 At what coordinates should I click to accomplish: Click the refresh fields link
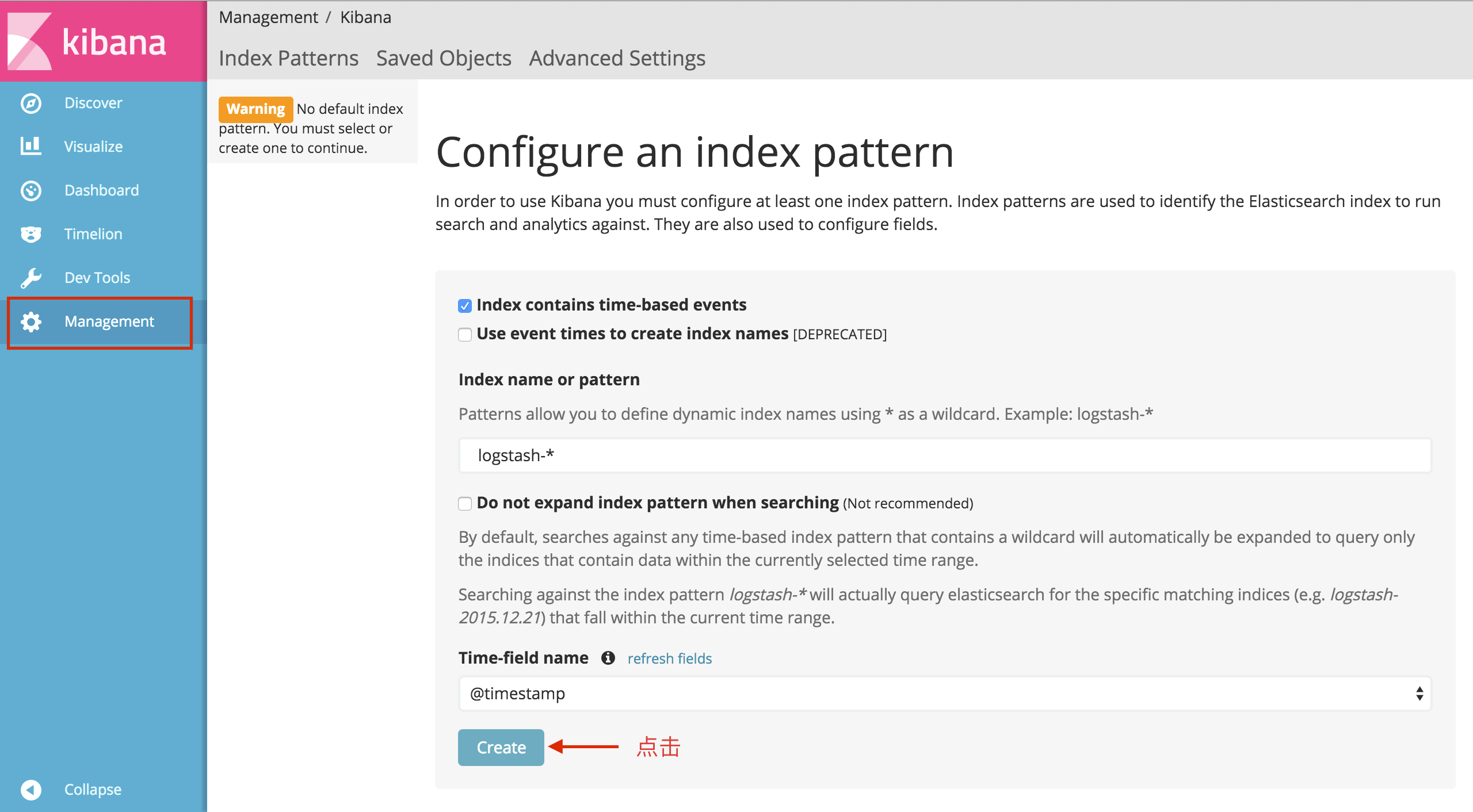tap(670, 657)
